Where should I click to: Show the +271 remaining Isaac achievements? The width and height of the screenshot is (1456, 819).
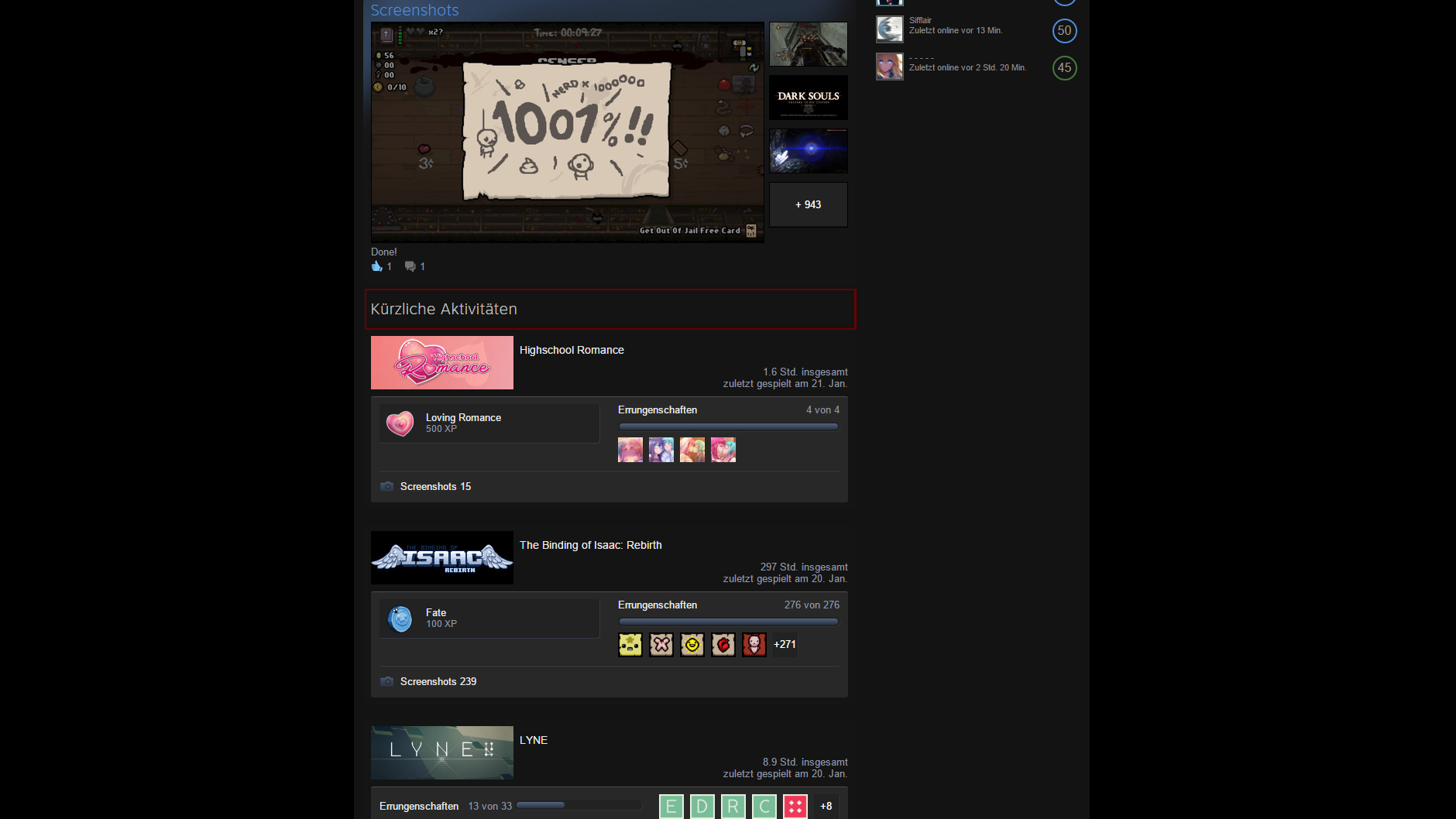785,644
